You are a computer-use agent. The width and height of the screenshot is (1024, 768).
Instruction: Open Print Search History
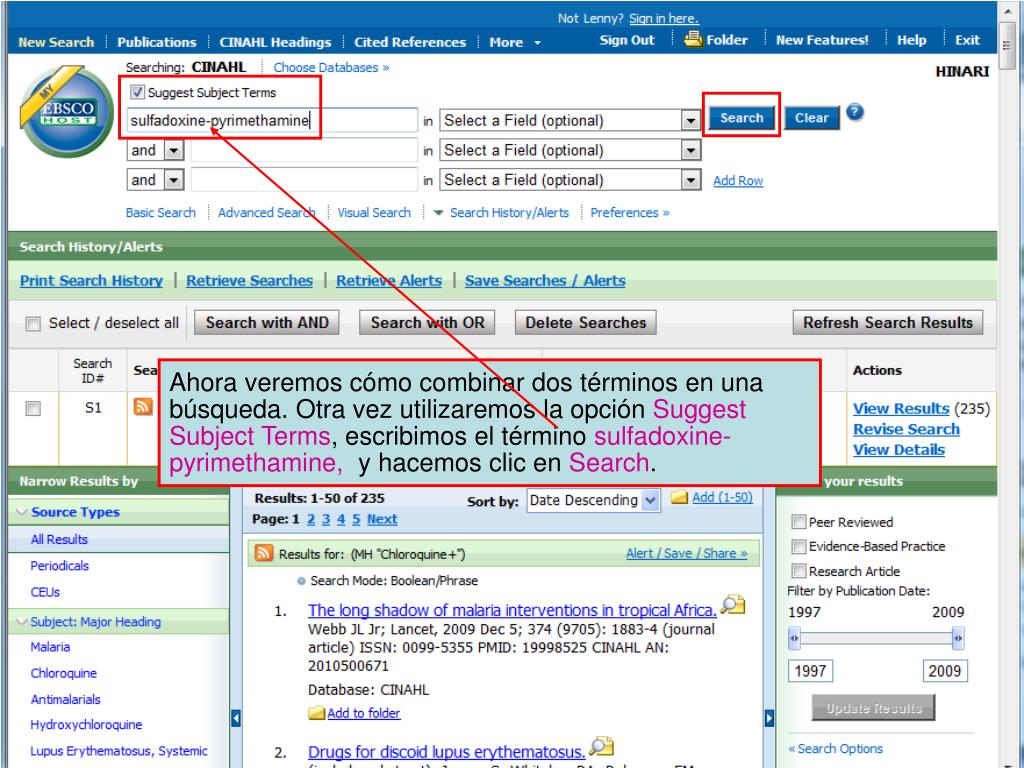click(91, 280)
